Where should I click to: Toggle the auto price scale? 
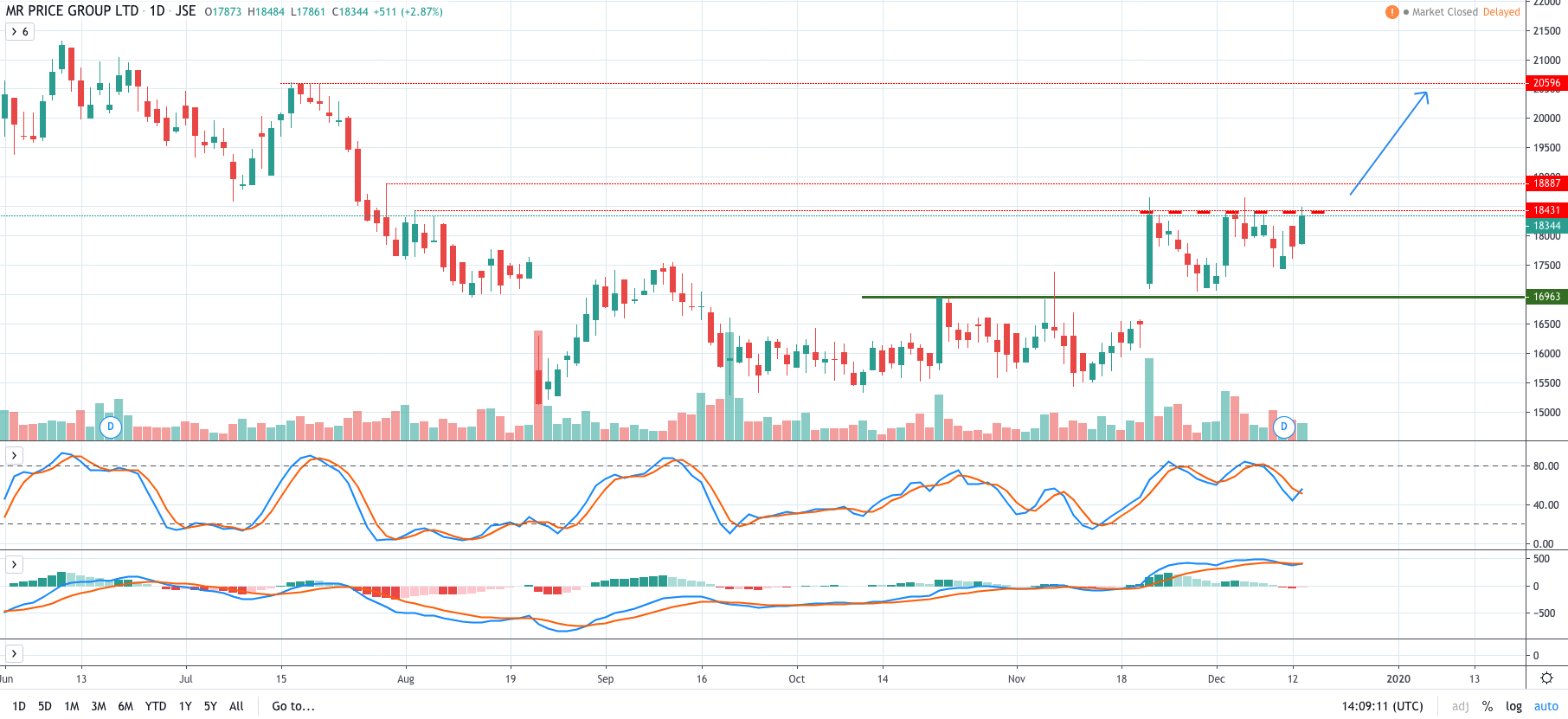coord(1546,706)
